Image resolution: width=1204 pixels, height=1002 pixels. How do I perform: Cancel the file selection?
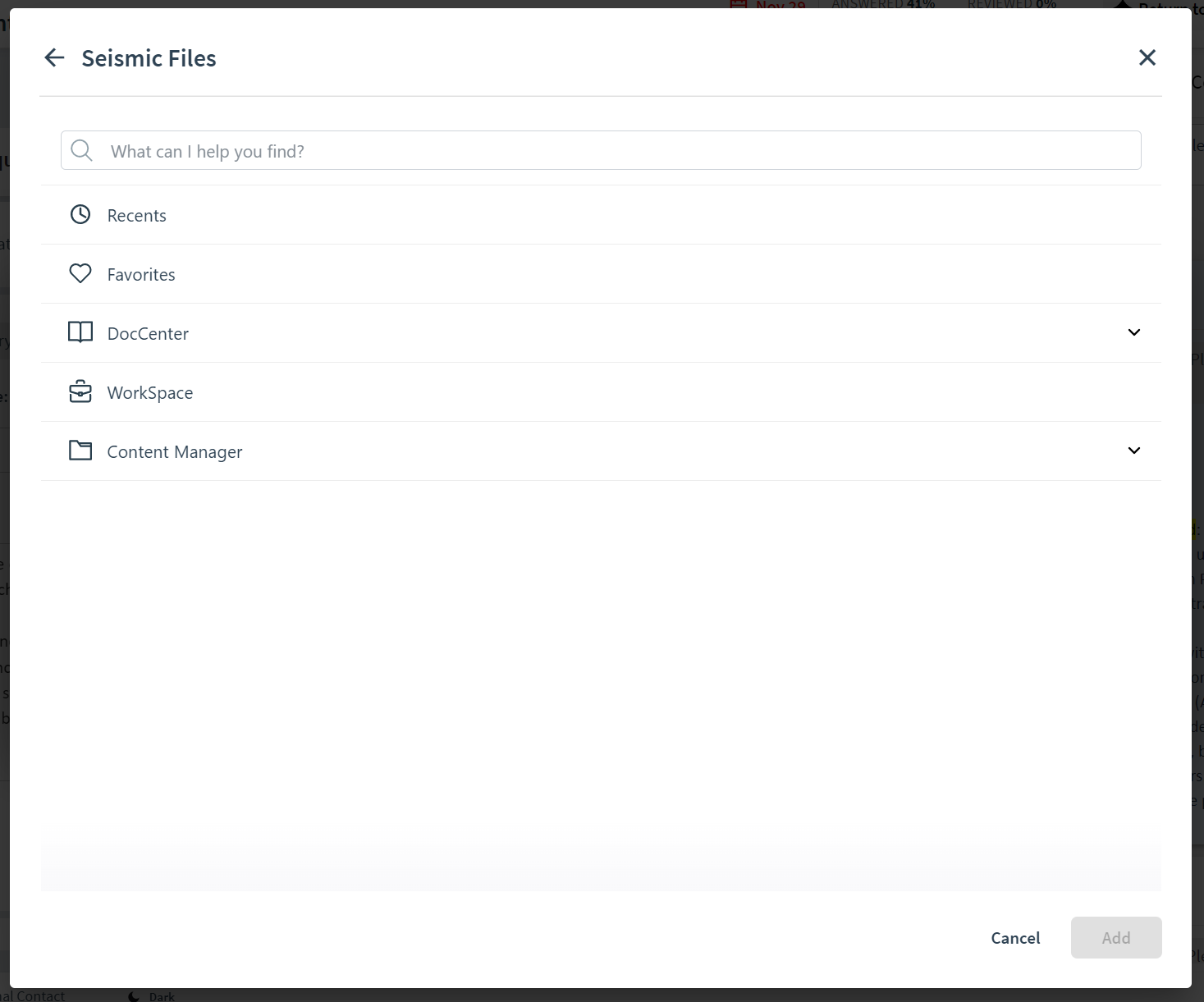[1015, 938]
